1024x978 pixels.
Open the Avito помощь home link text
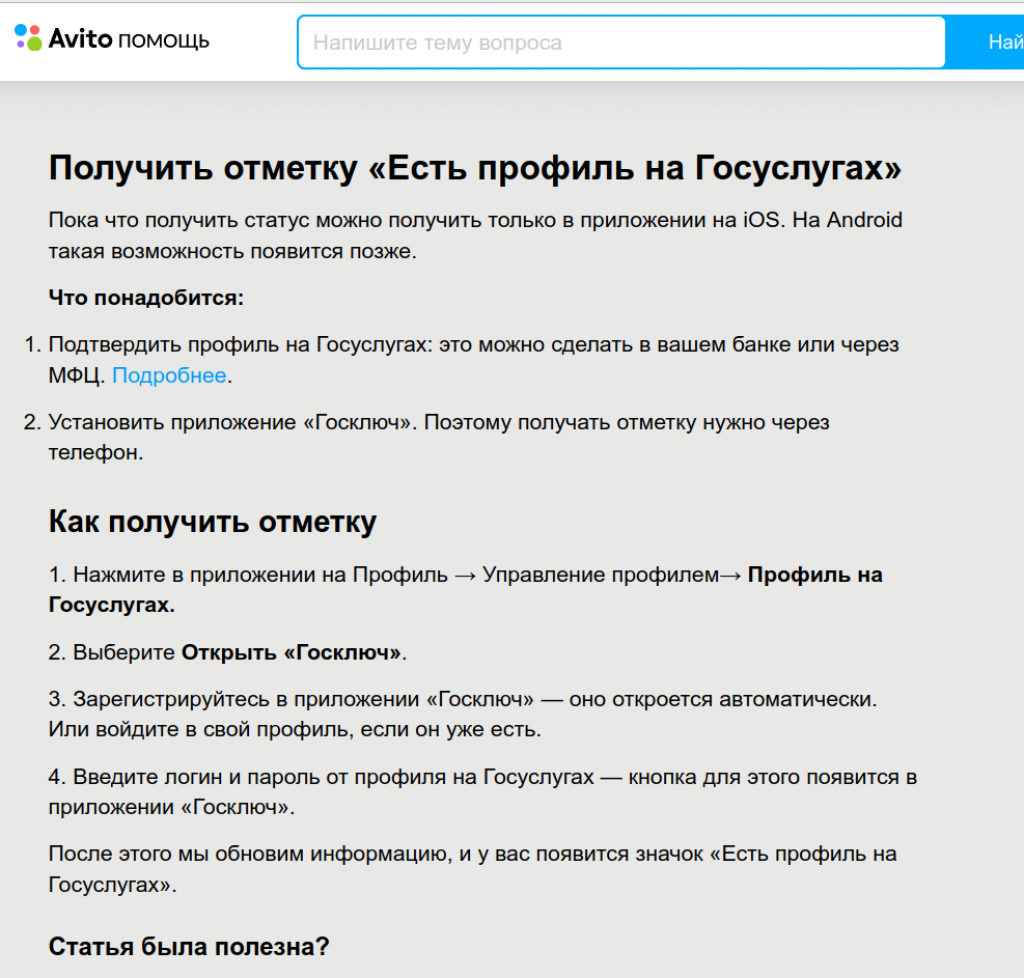pyautogui.click(x=129, y=39)
